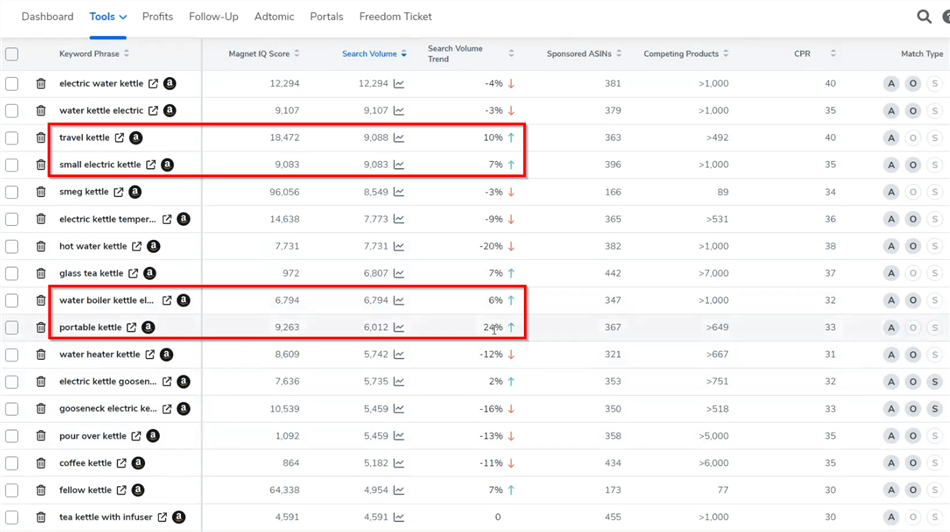Switch to Adtomic
The image size is (950, 532).
point(274,17)
